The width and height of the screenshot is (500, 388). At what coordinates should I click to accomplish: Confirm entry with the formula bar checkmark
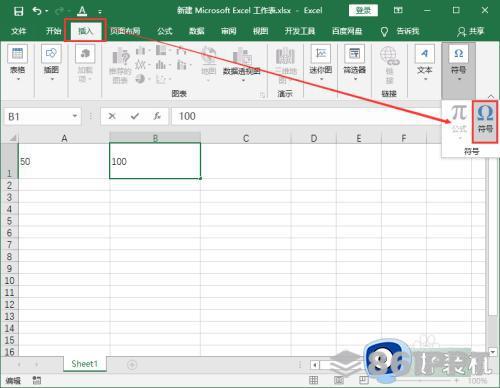tap(135, 116)
